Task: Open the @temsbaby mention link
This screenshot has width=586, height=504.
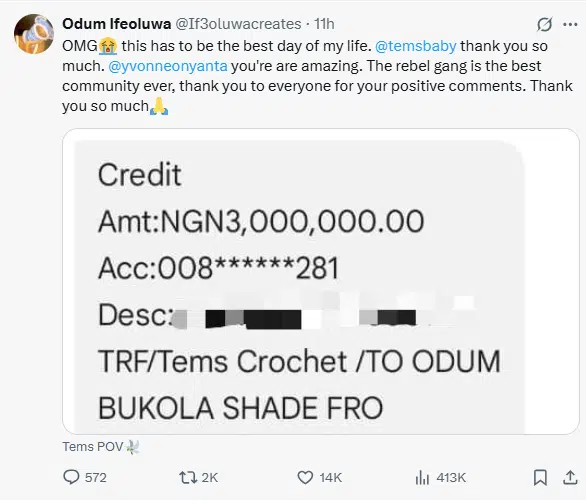Action: (x=415, y=46)
